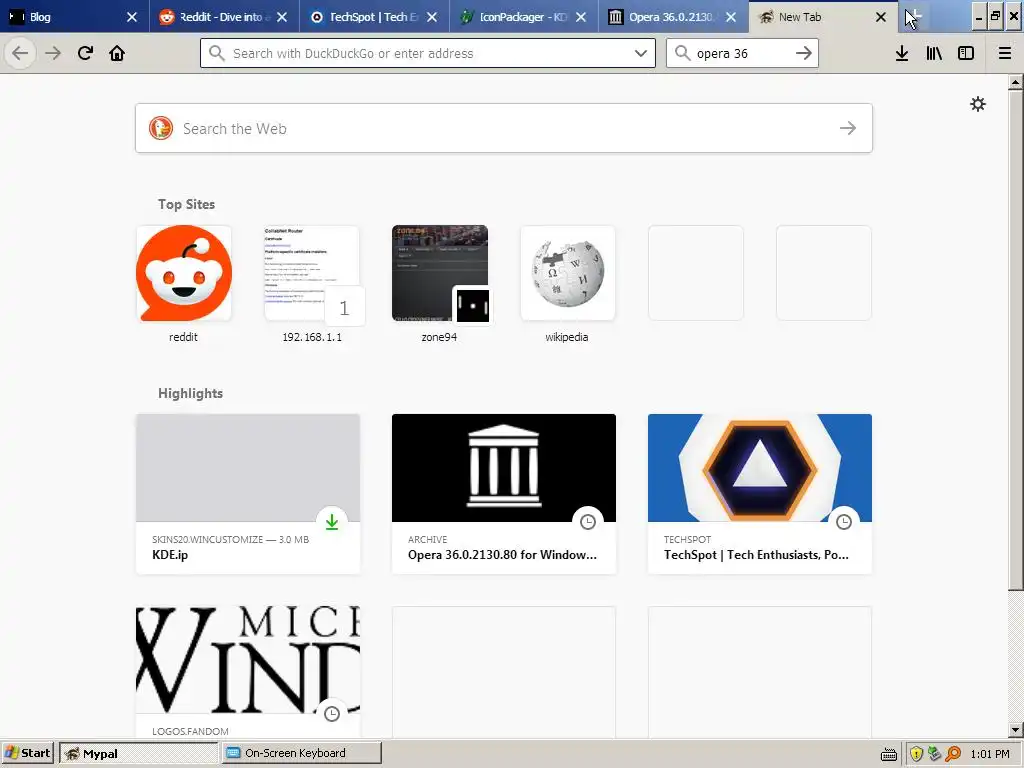Viewport: 1024px width, 768px height.
Task: Click the DuckDuckGo logo in search box
Action: (x=161, y=128)
